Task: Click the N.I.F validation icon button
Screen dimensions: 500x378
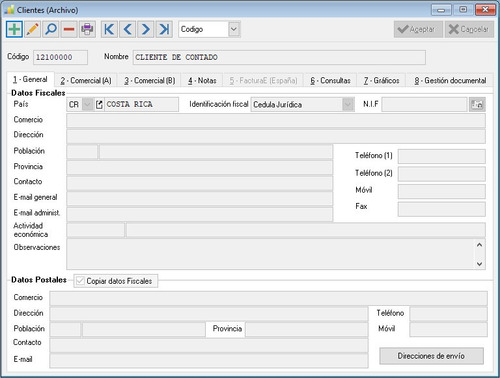Action: 477,105
